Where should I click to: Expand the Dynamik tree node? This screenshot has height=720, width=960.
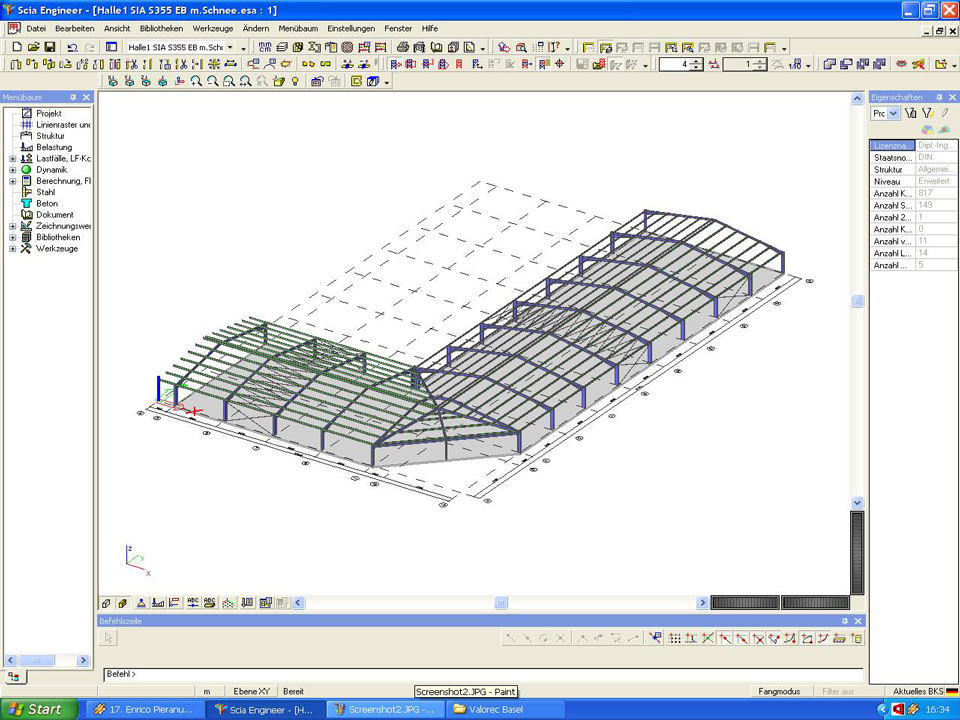13,170
